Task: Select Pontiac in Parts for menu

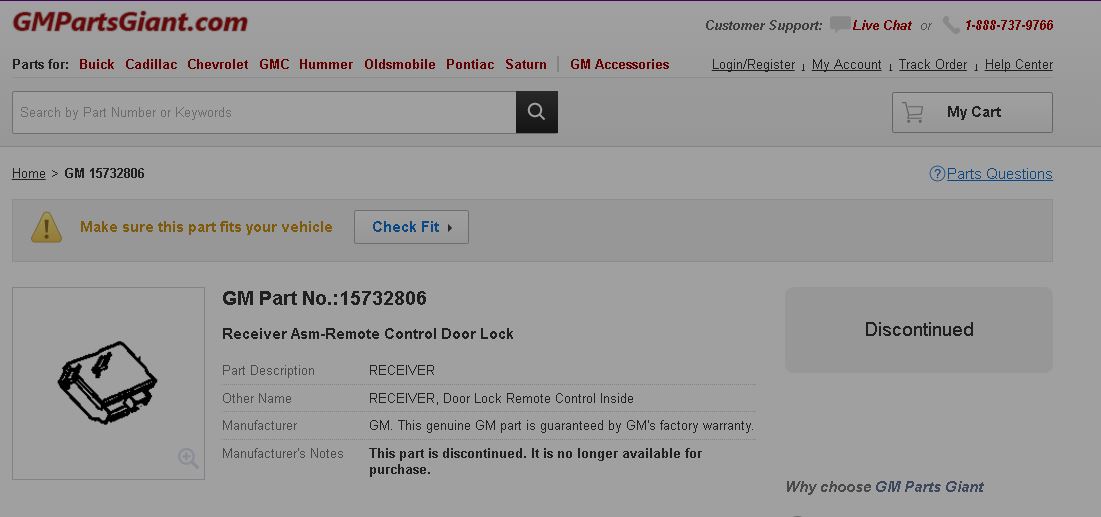Action: tap(470, 65)
